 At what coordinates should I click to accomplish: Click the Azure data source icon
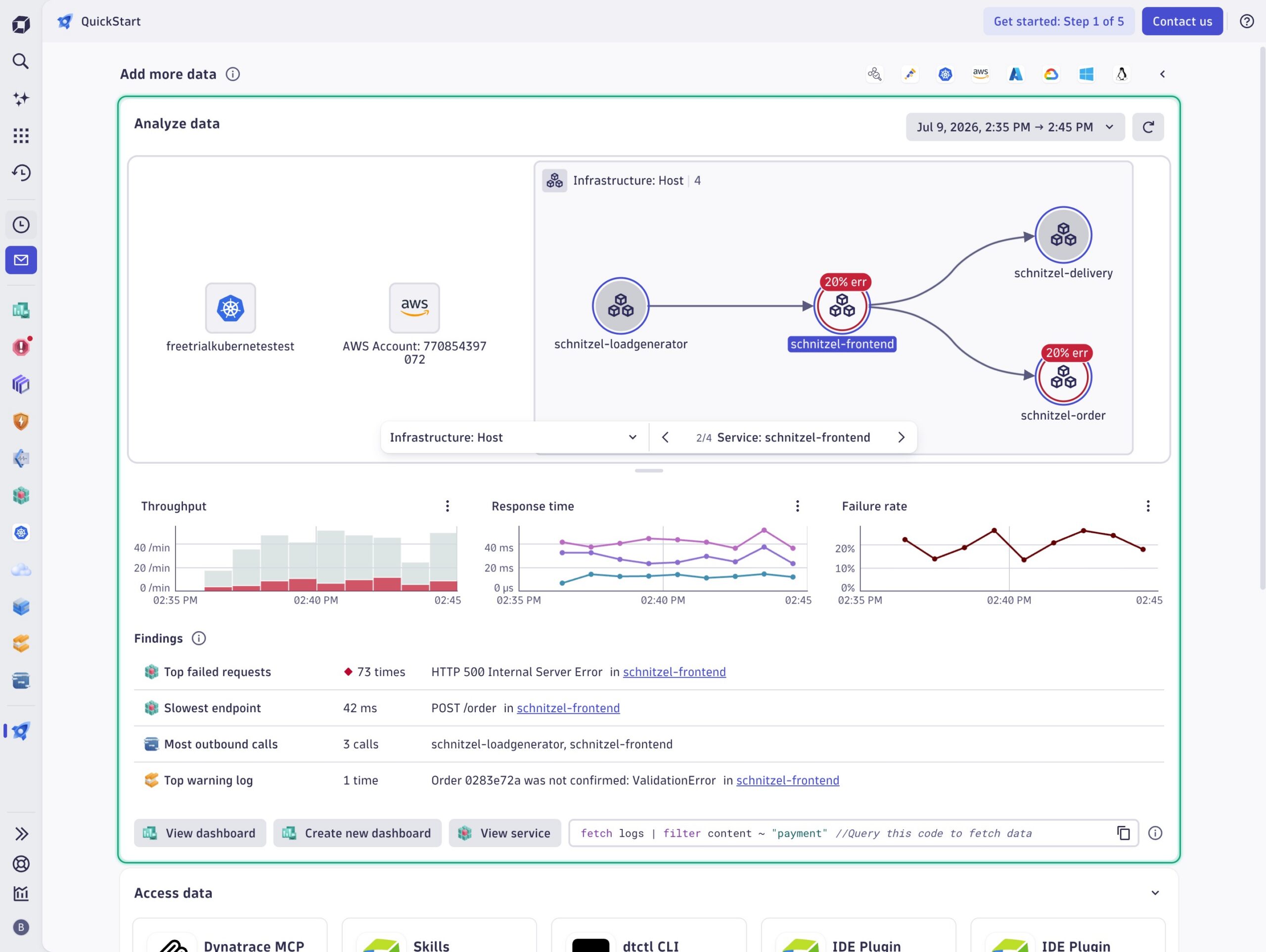1016,74
